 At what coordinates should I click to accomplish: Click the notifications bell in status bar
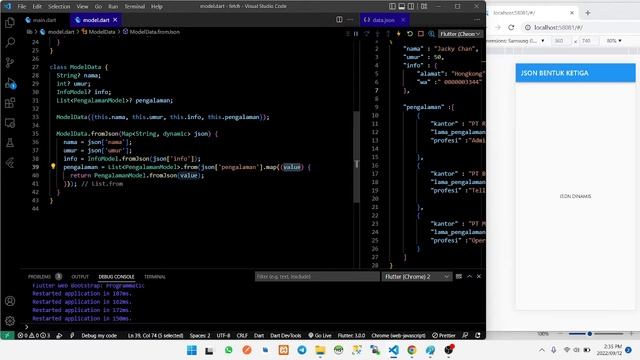tap(478, 336)
